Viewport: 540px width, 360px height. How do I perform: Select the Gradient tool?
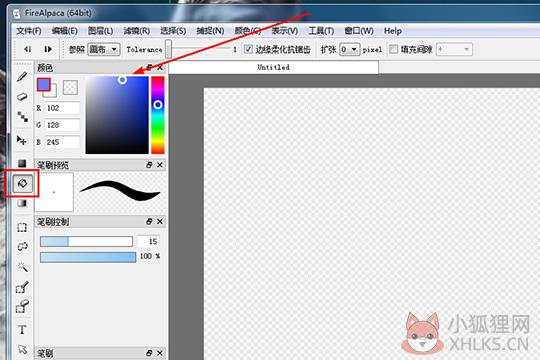click(x=22, y=203)
